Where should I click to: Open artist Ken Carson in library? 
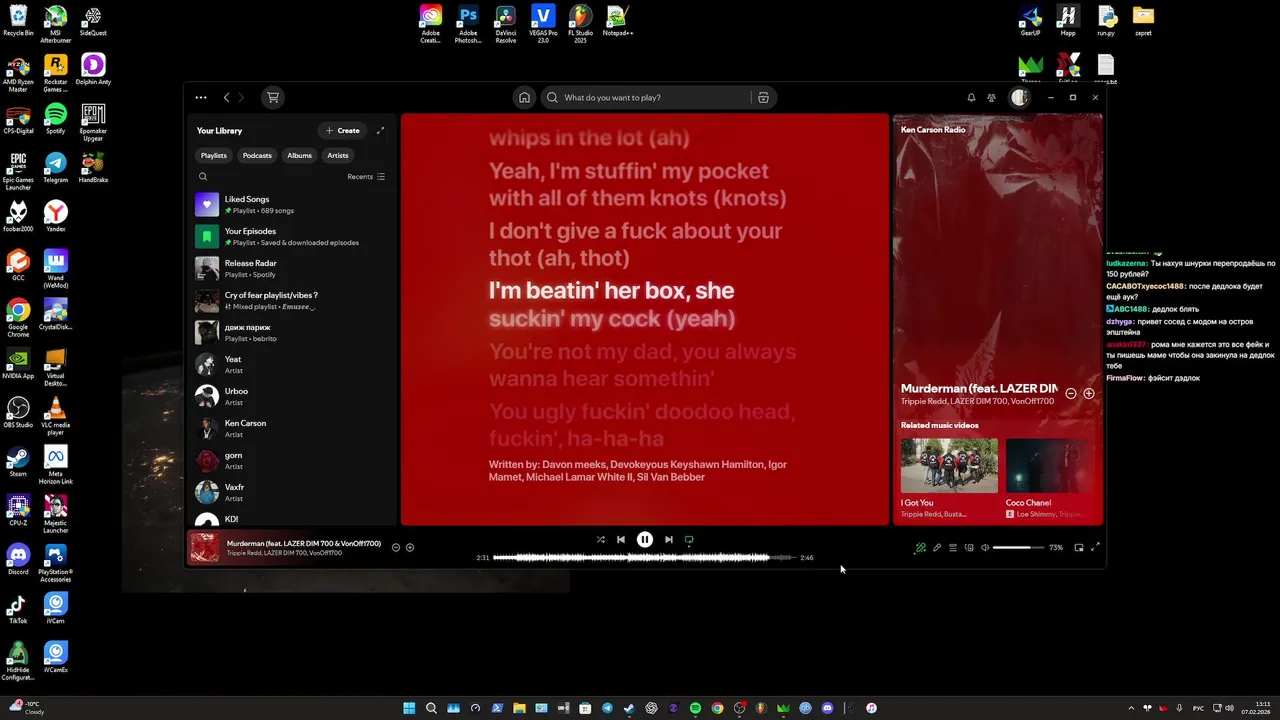pos(292,429)
